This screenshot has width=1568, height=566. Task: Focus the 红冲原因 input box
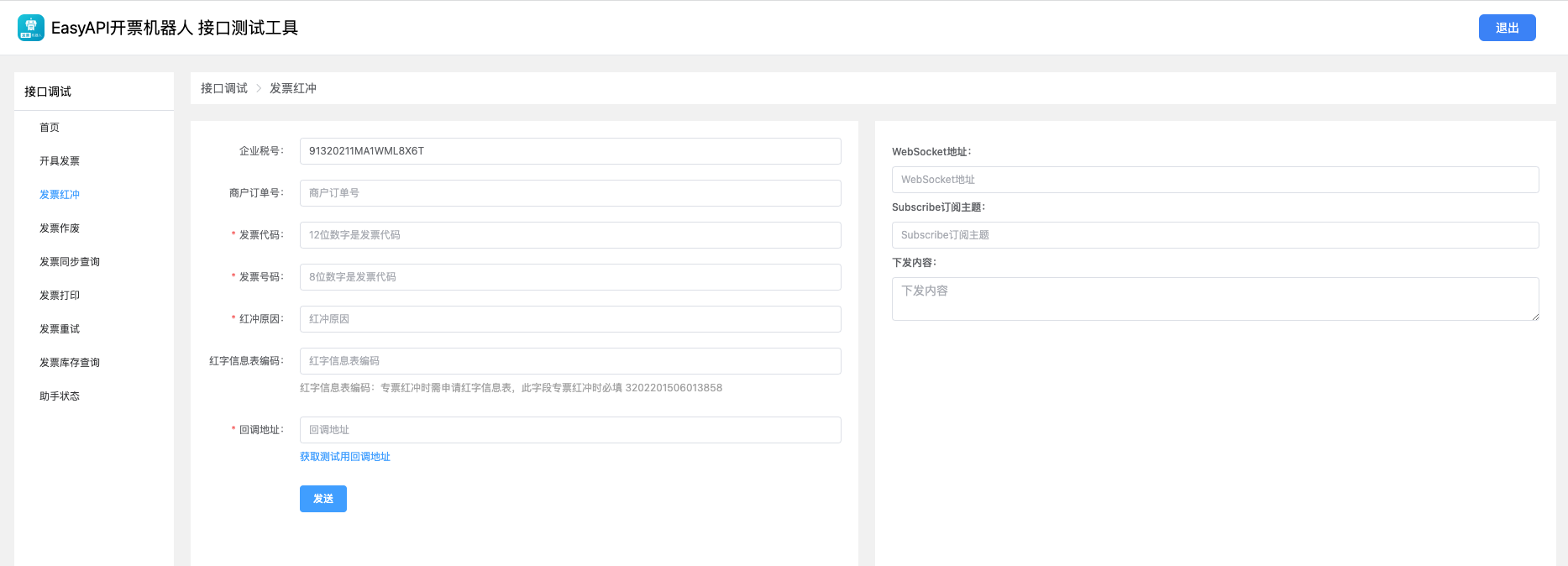tap(570, 319)
